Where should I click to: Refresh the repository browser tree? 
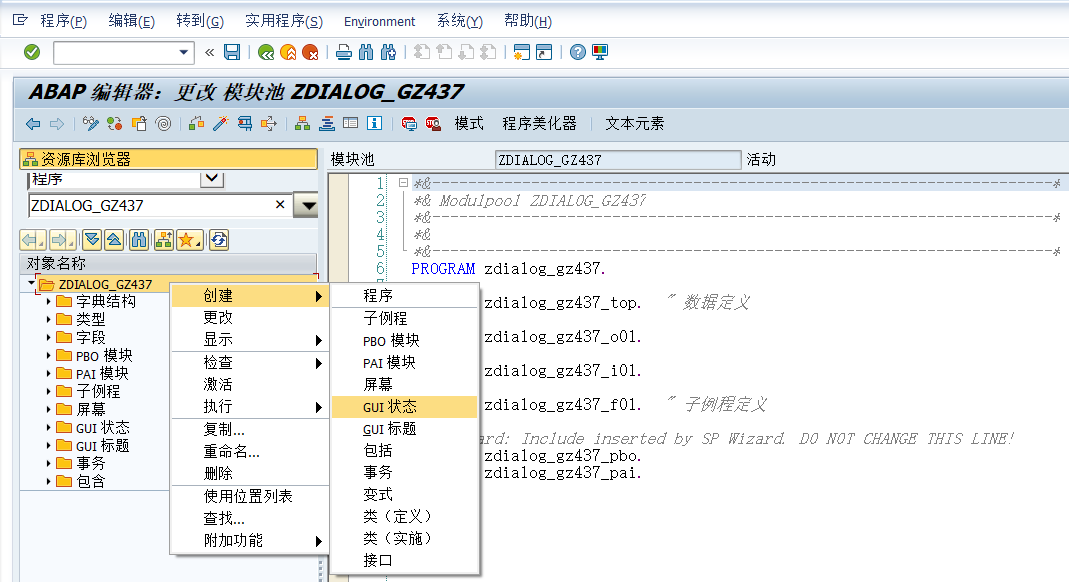coord(219,239)
